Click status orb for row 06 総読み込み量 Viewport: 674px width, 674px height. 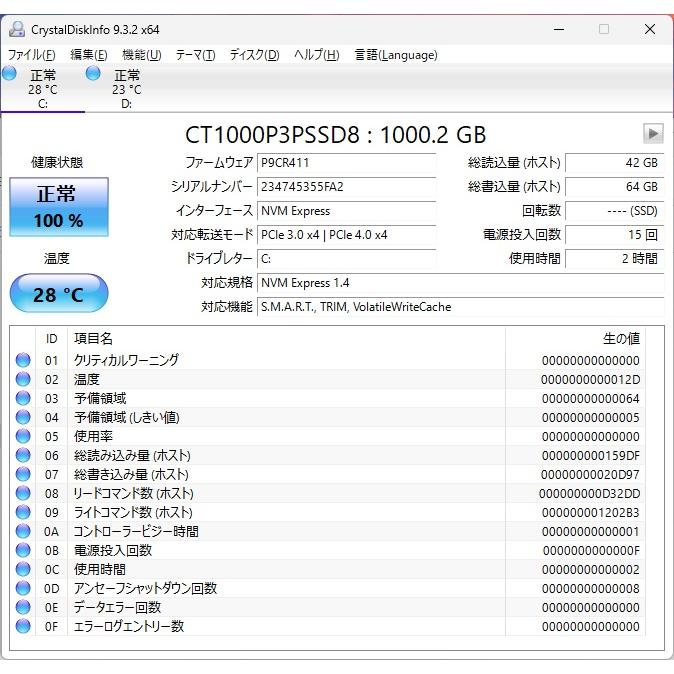tap(23, 455)
